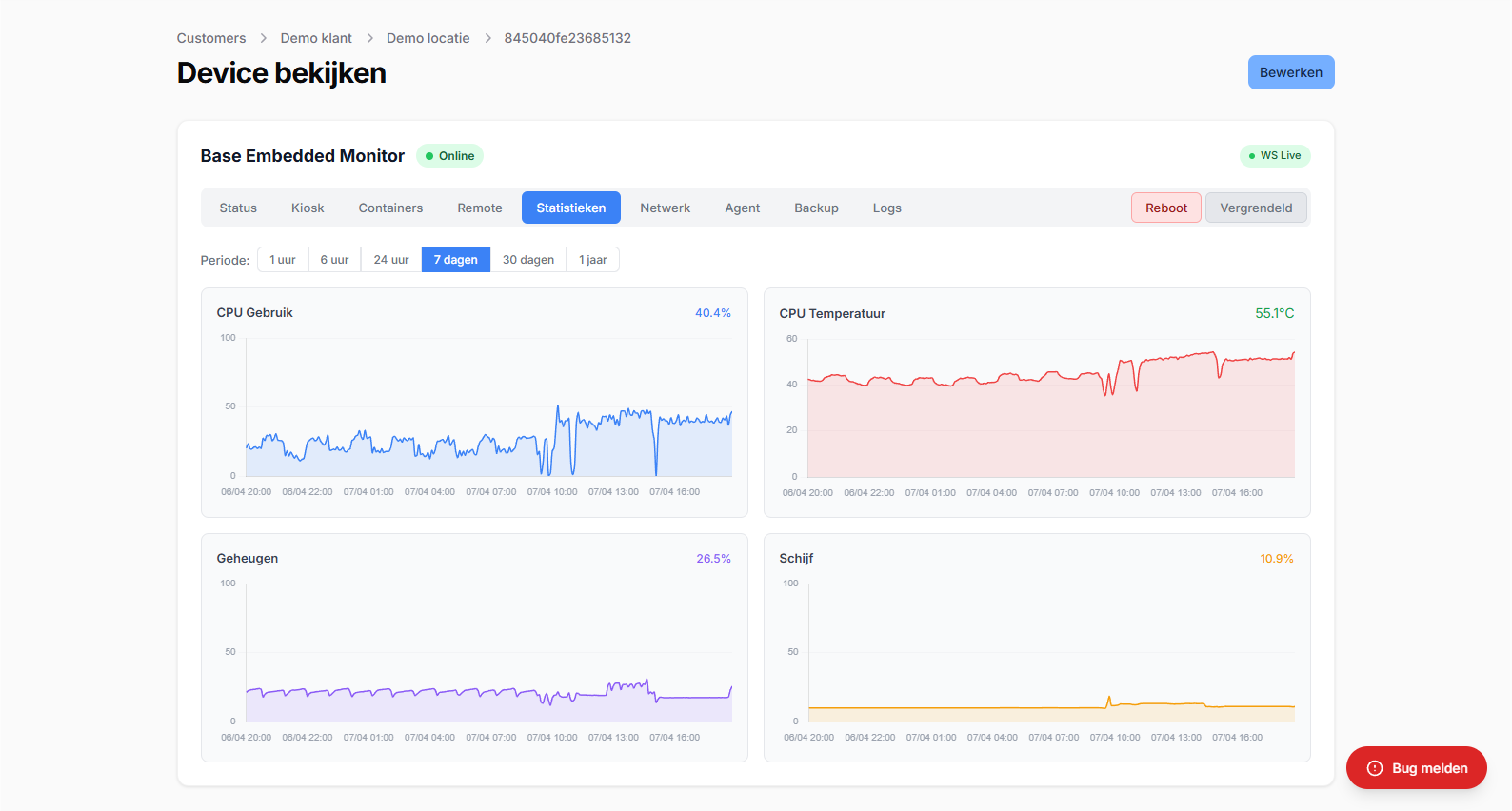Click the blue Bewerken button
Screen dimensions: 1512x811
coord(1290,72)
